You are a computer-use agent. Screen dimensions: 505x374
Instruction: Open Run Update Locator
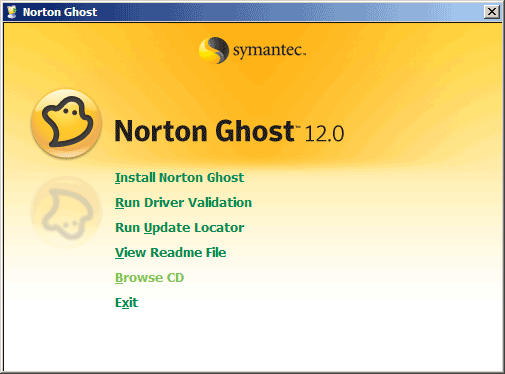(179, 228)
